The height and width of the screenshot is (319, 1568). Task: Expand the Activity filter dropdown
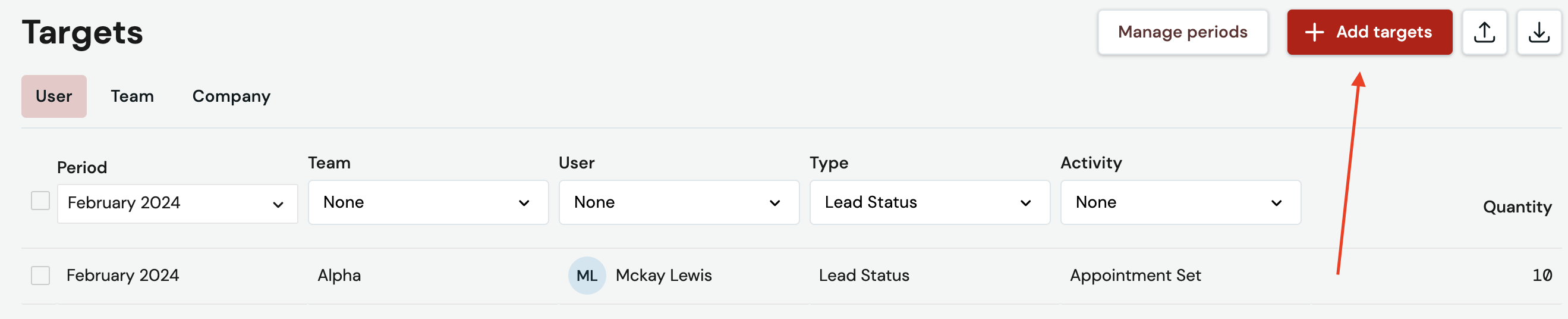pyautogui.click(x=1180, y=202)
